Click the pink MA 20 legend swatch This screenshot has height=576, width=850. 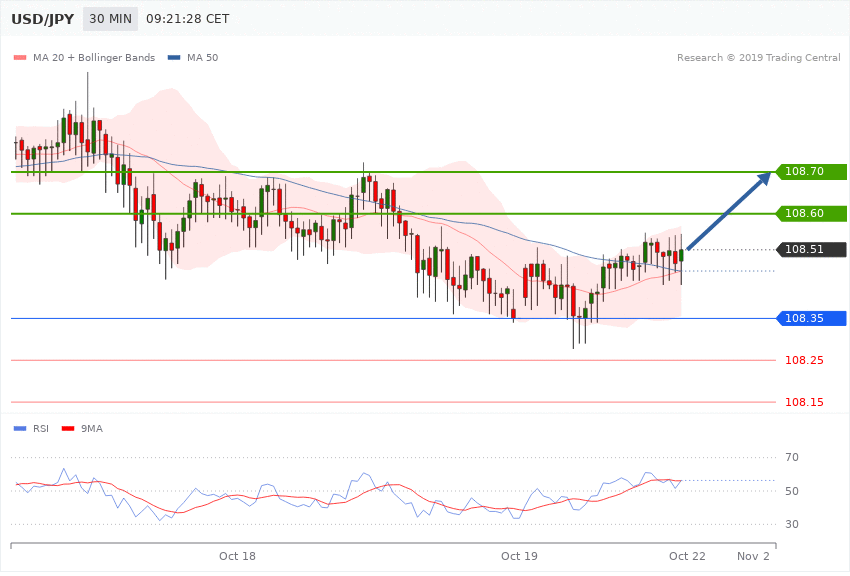(20, 57)
